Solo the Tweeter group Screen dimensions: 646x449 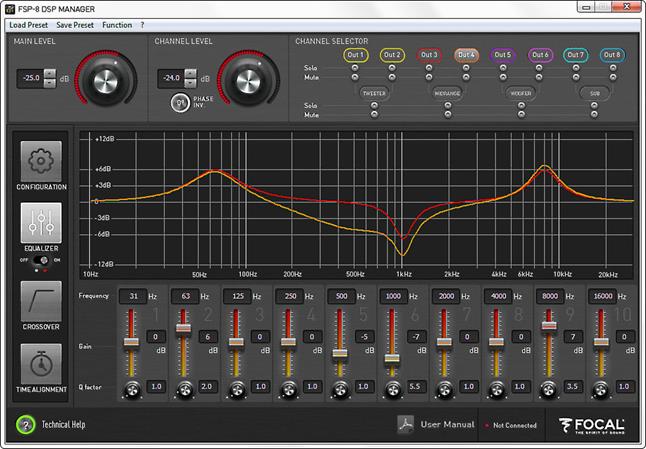[x=374, y=105]
